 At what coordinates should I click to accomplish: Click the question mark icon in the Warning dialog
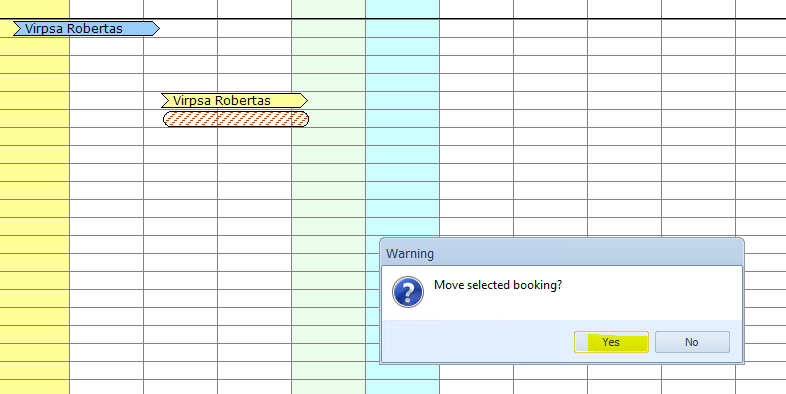[x=408, y=292]
